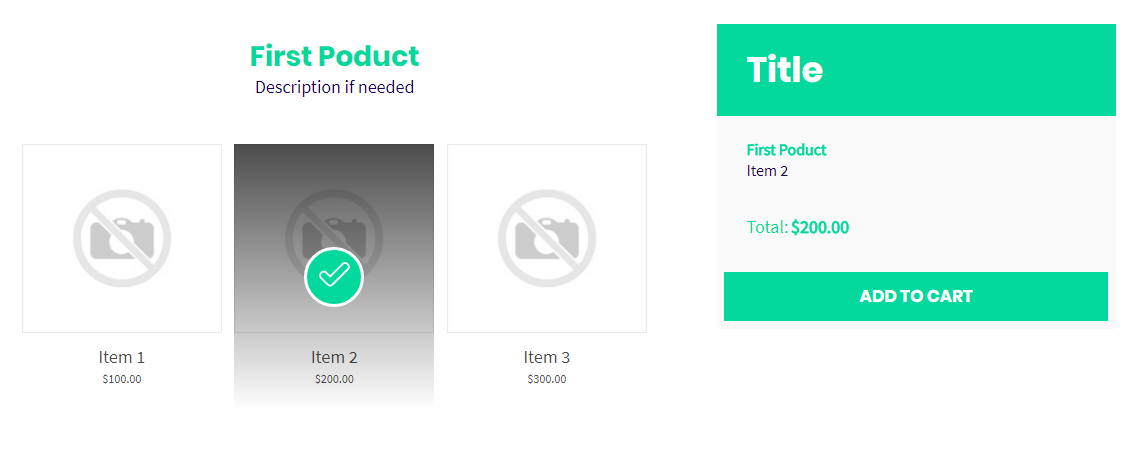
Task: Click the Item 2 name label under the image
Action: (334, 357)
